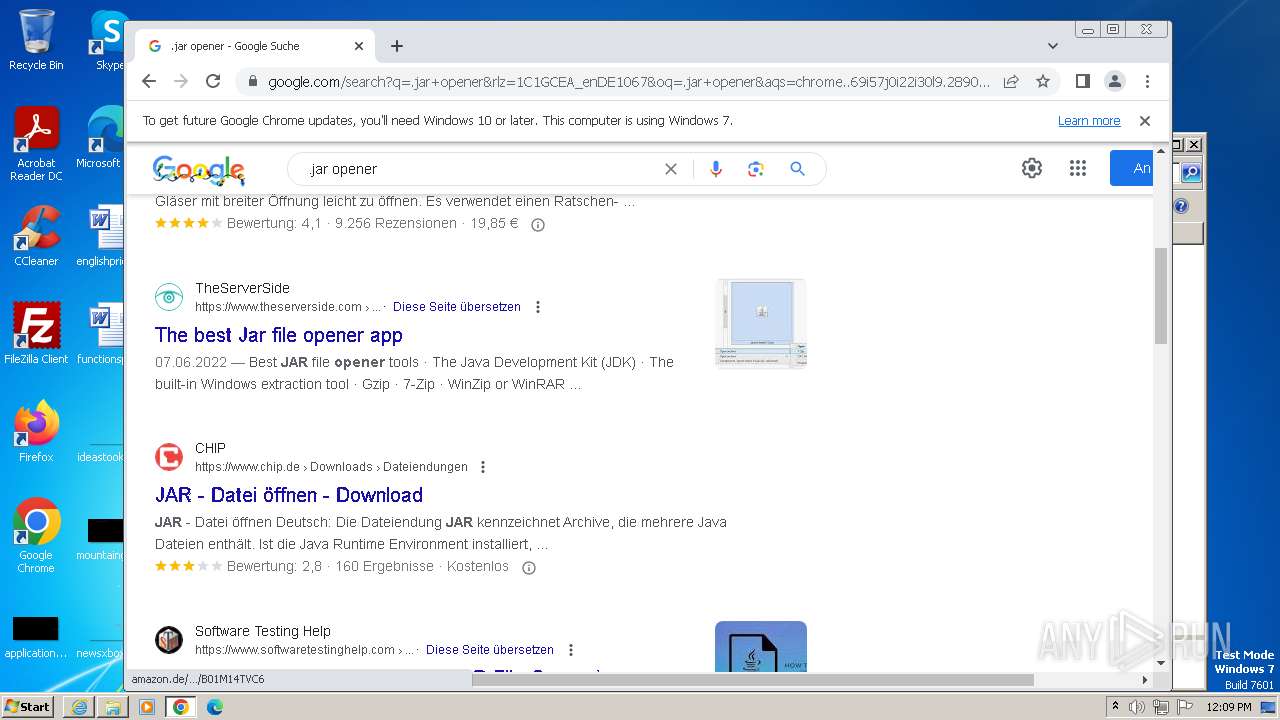Open Google apps grid
This screenshot has height=720, width=1280.
click(1077, 168)
